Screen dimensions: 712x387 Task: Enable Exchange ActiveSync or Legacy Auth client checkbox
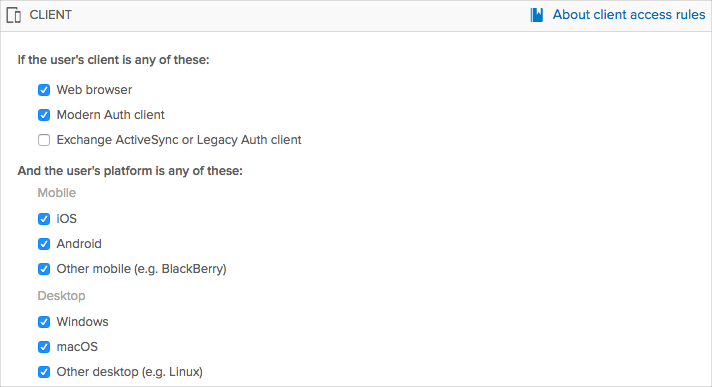(x=44, y=140)
